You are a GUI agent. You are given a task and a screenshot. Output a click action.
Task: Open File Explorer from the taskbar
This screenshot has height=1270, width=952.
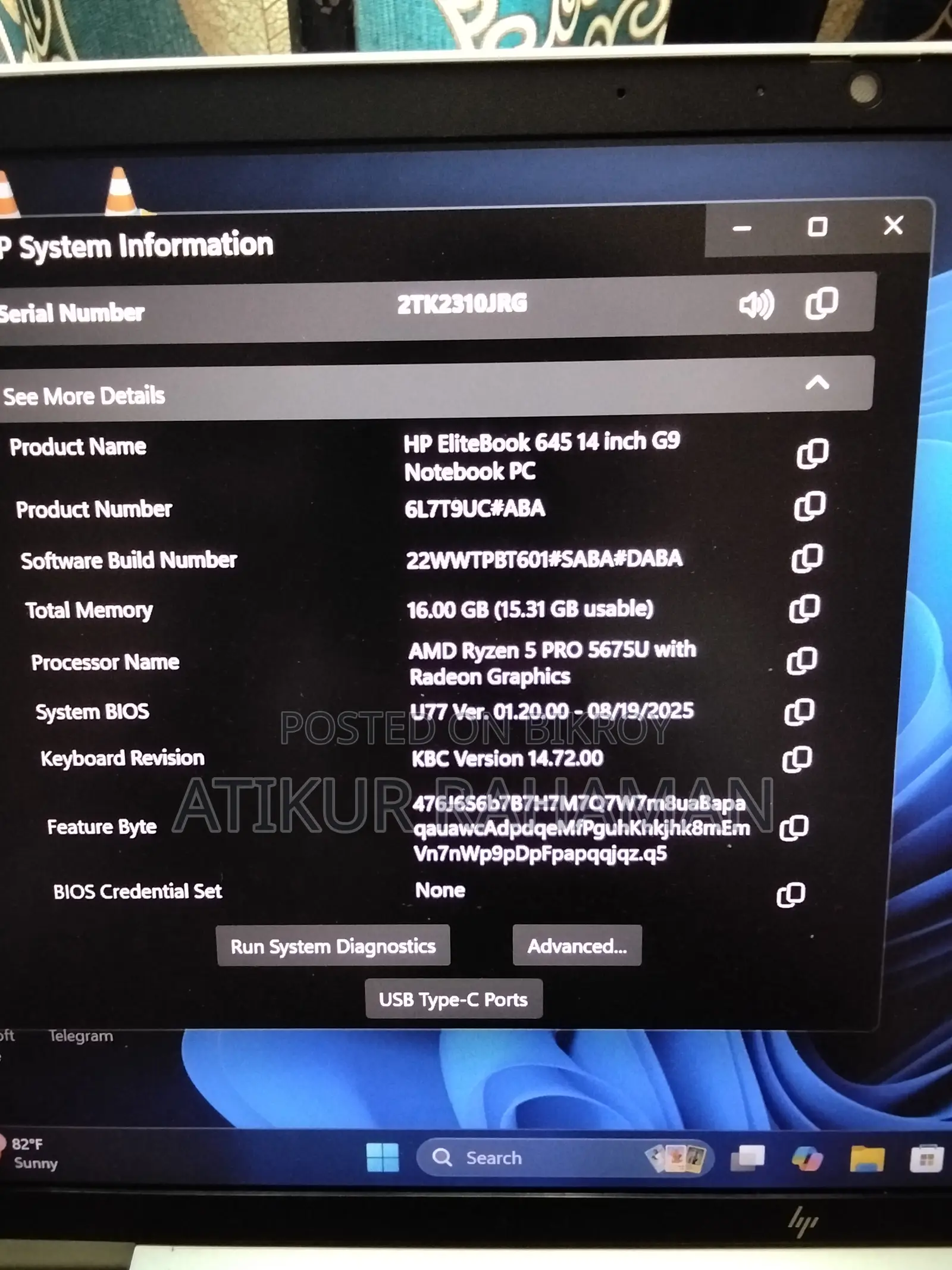[x=867, y=1158]
